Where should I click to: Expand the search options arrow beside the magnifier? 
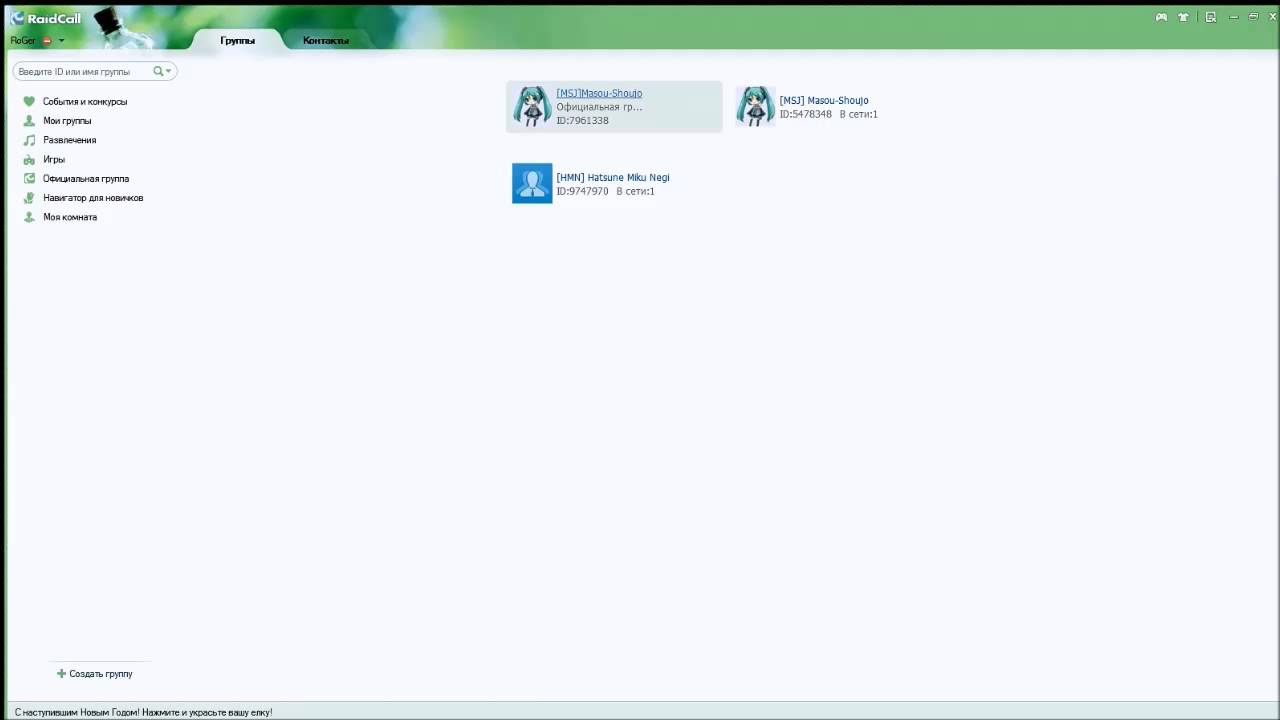tap(168, 71)
